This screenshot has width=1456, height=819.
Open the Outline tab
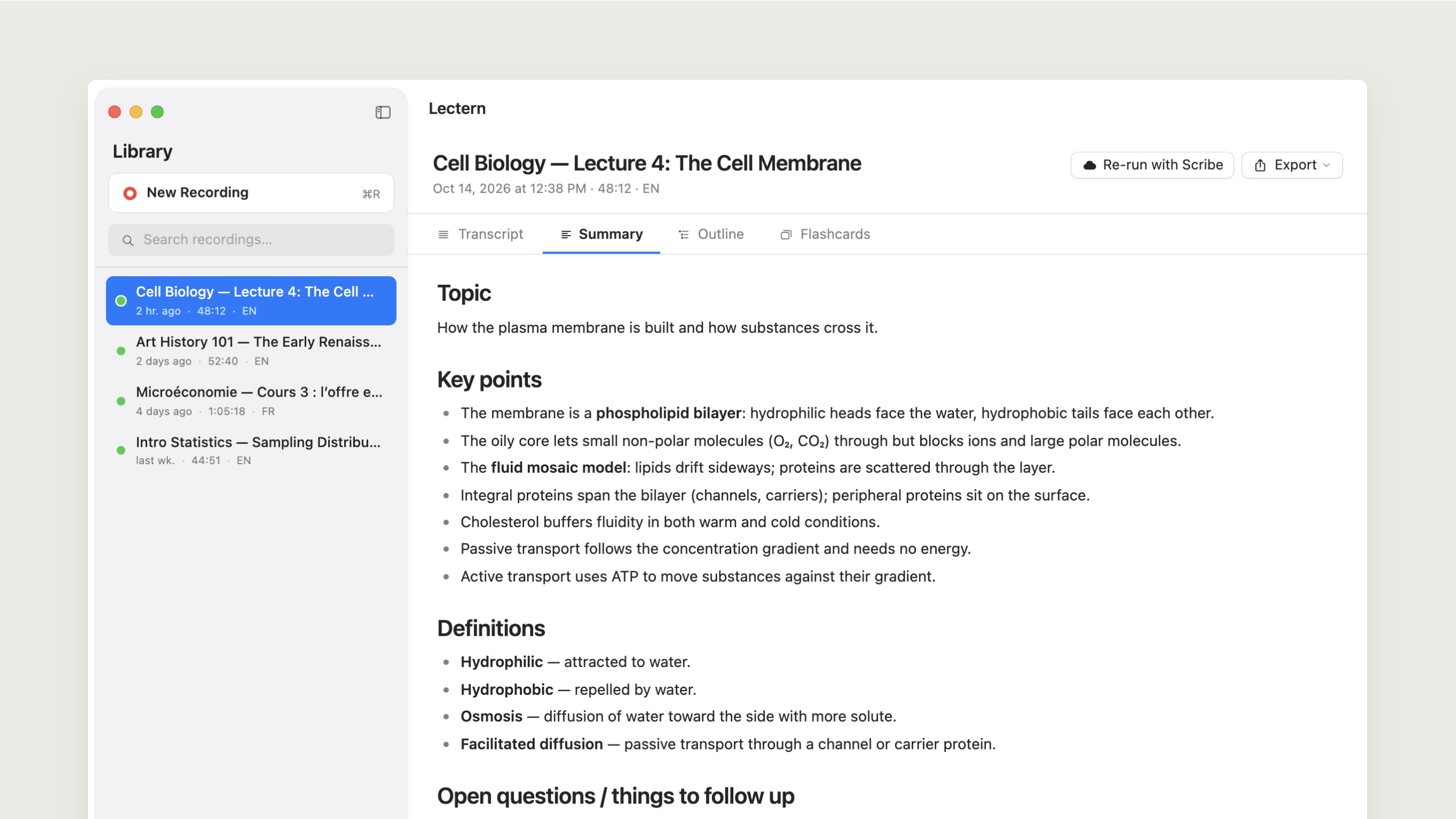coord(711,234)
